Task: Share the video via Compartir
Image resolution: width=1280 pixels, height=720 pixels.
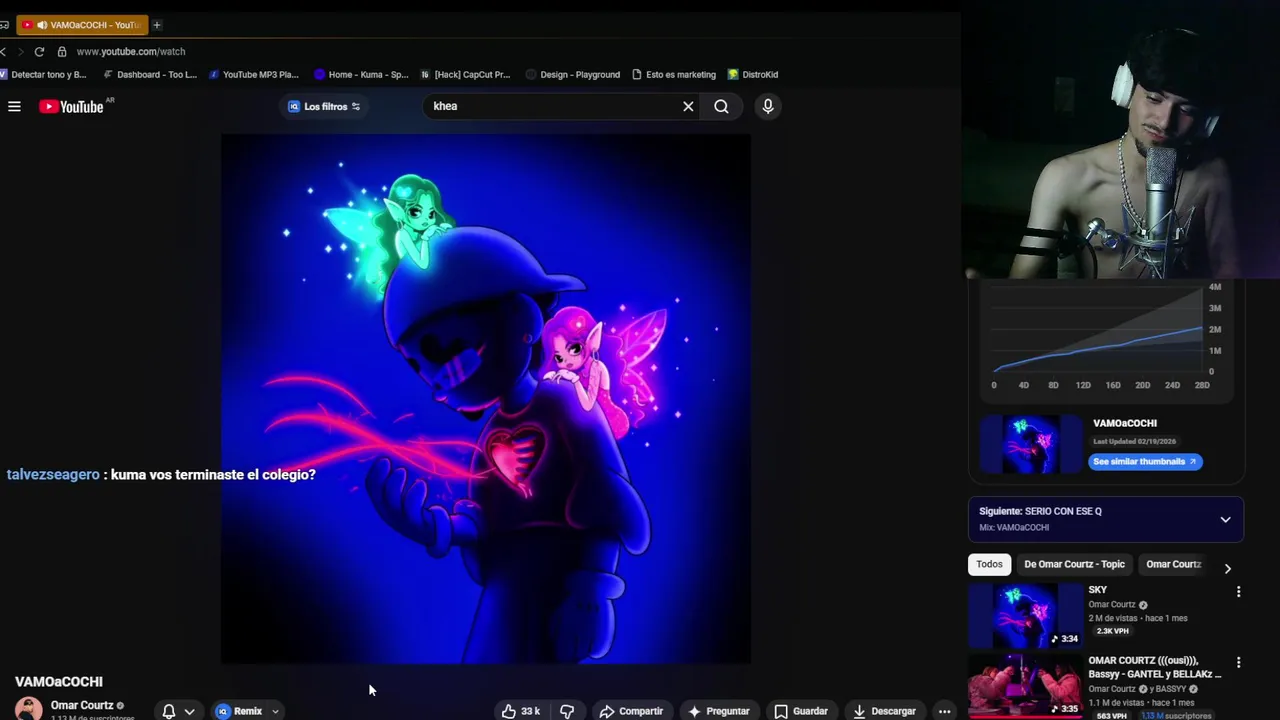Action: click(x=631, y=711)
